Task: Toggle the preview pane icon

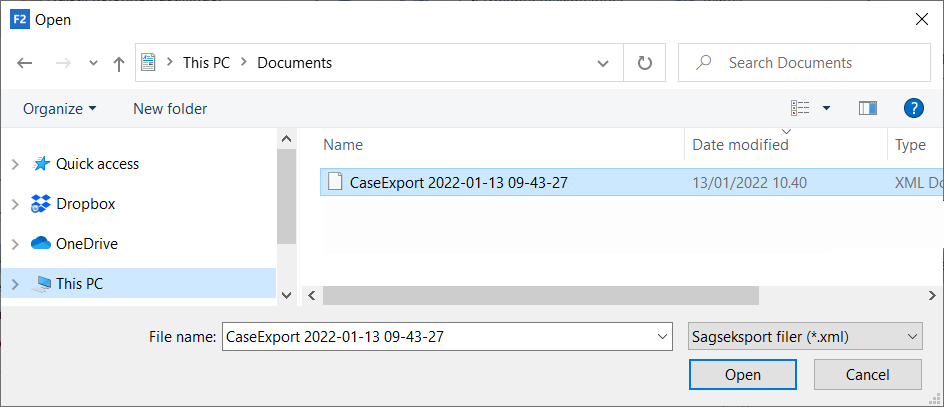Action: pos(867,108)
